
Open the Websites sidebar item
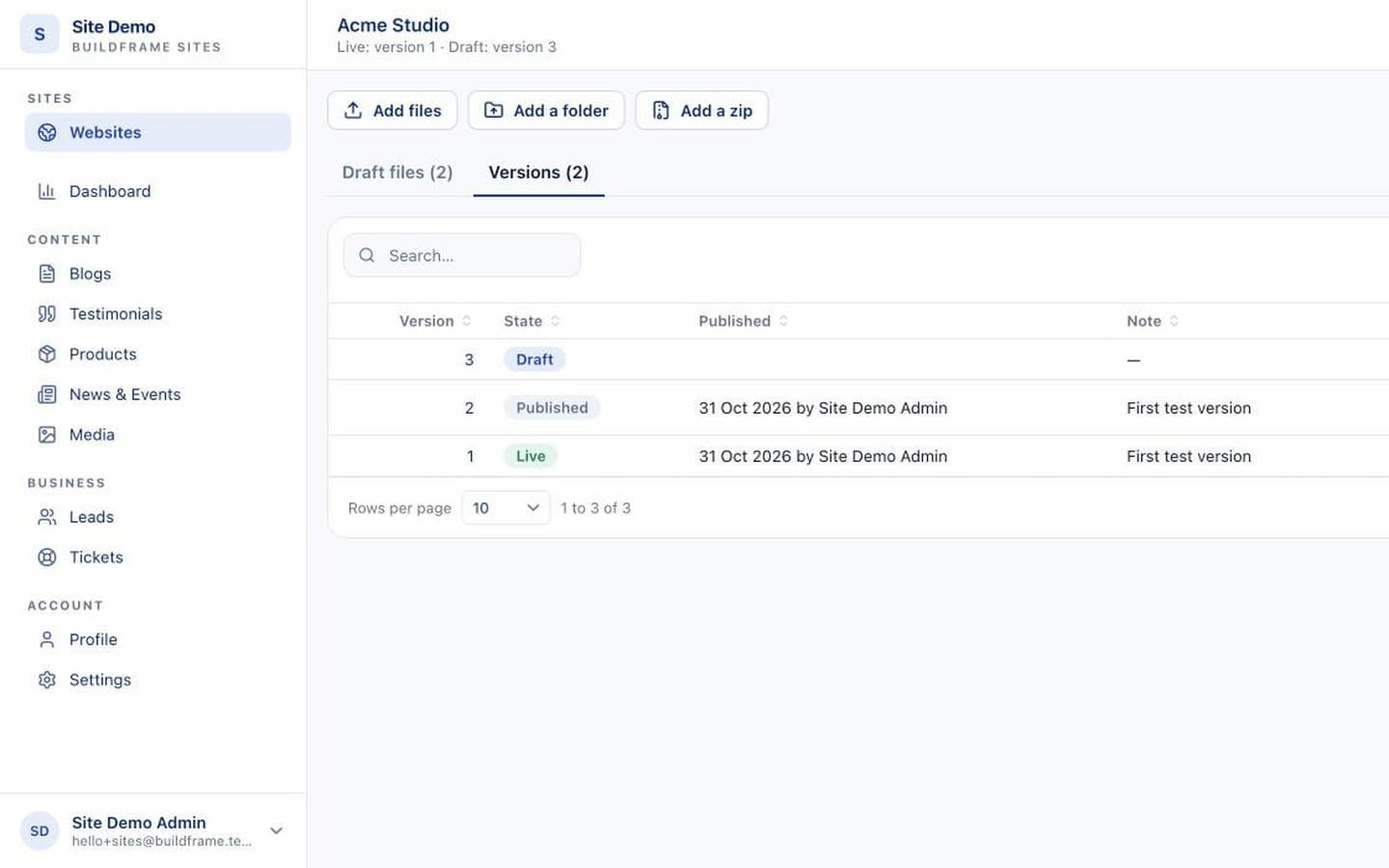[157, 132]
